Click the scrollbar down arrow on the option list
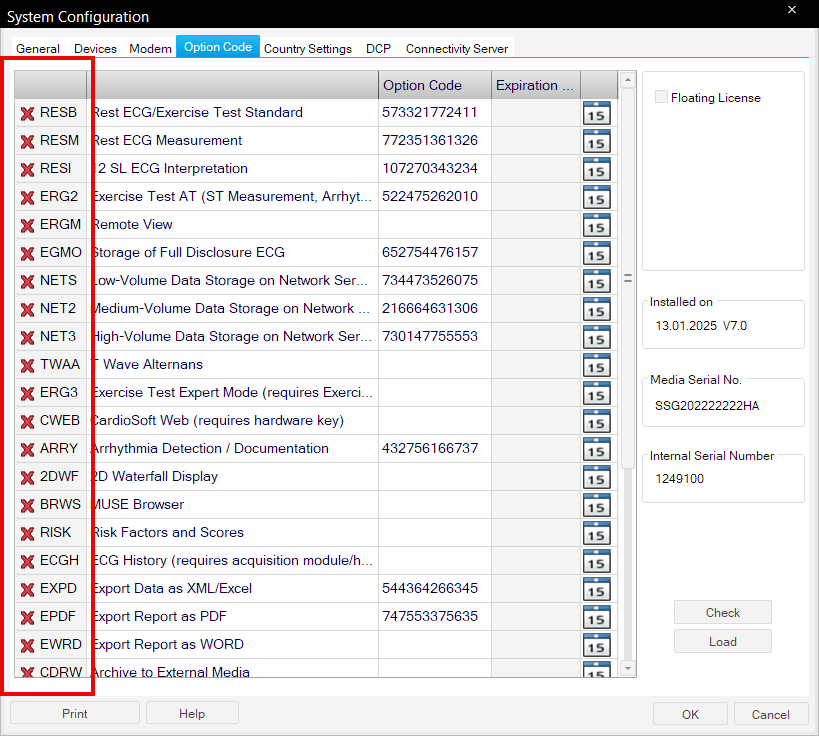The height and width of the screenshot is (736, 819). [x=627, y=668]
